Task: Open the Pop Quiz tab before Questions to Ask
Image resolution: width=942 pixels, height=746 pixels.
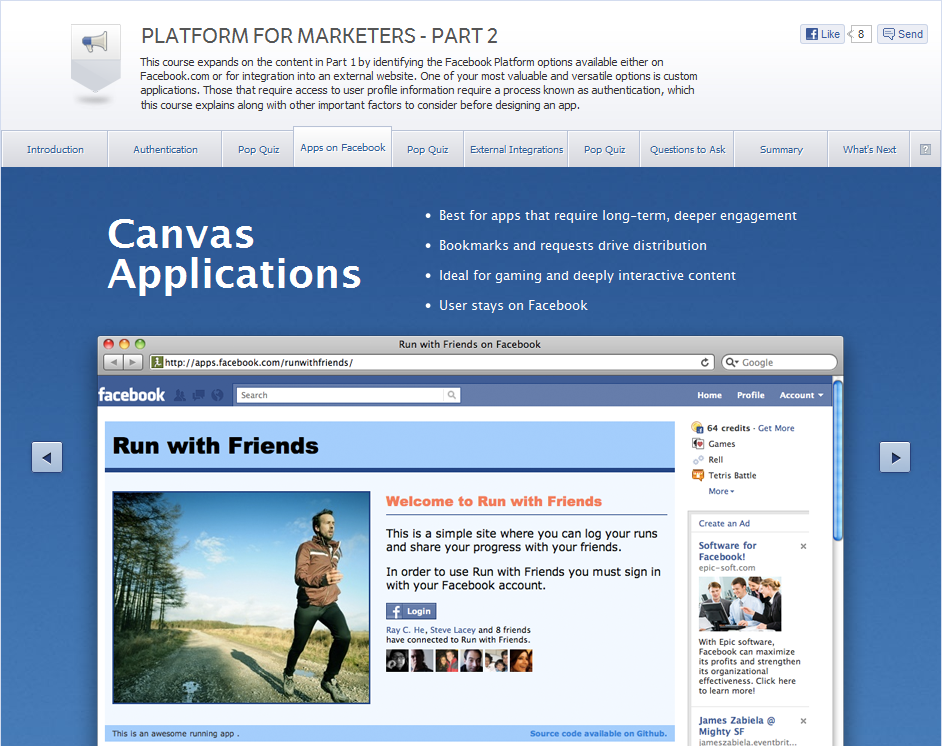Action: 604,149
